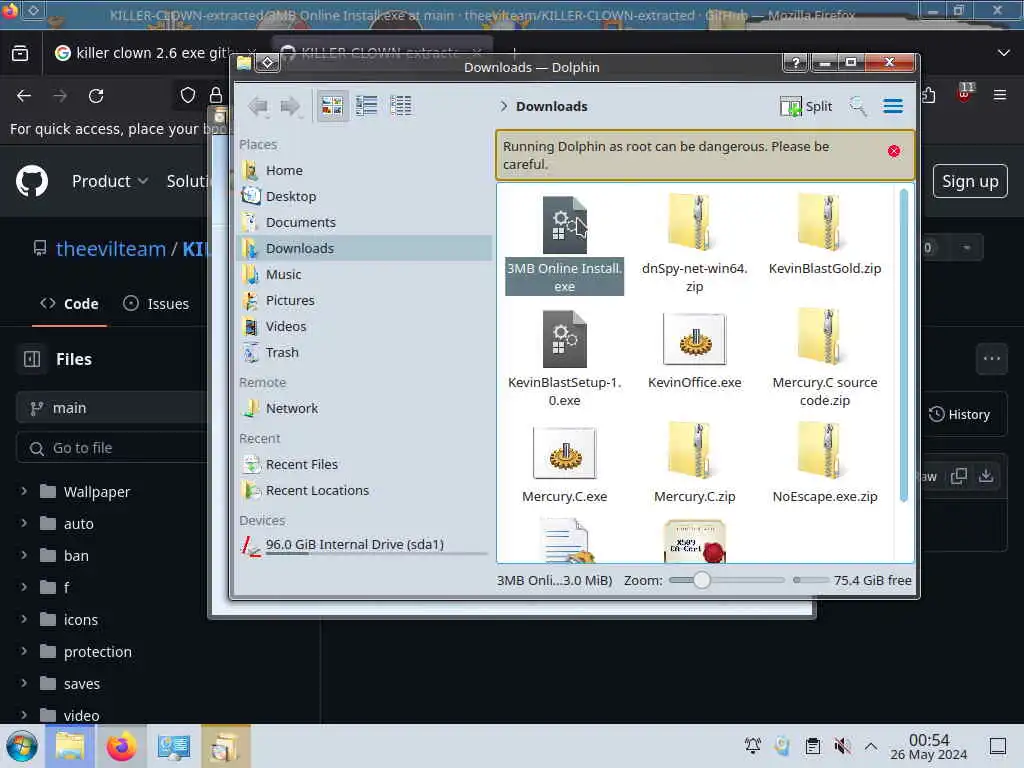Viewport: 1024px width, 768px height.
Task: Go forward in Dolphin navigation
Action: tap(290, 106)
